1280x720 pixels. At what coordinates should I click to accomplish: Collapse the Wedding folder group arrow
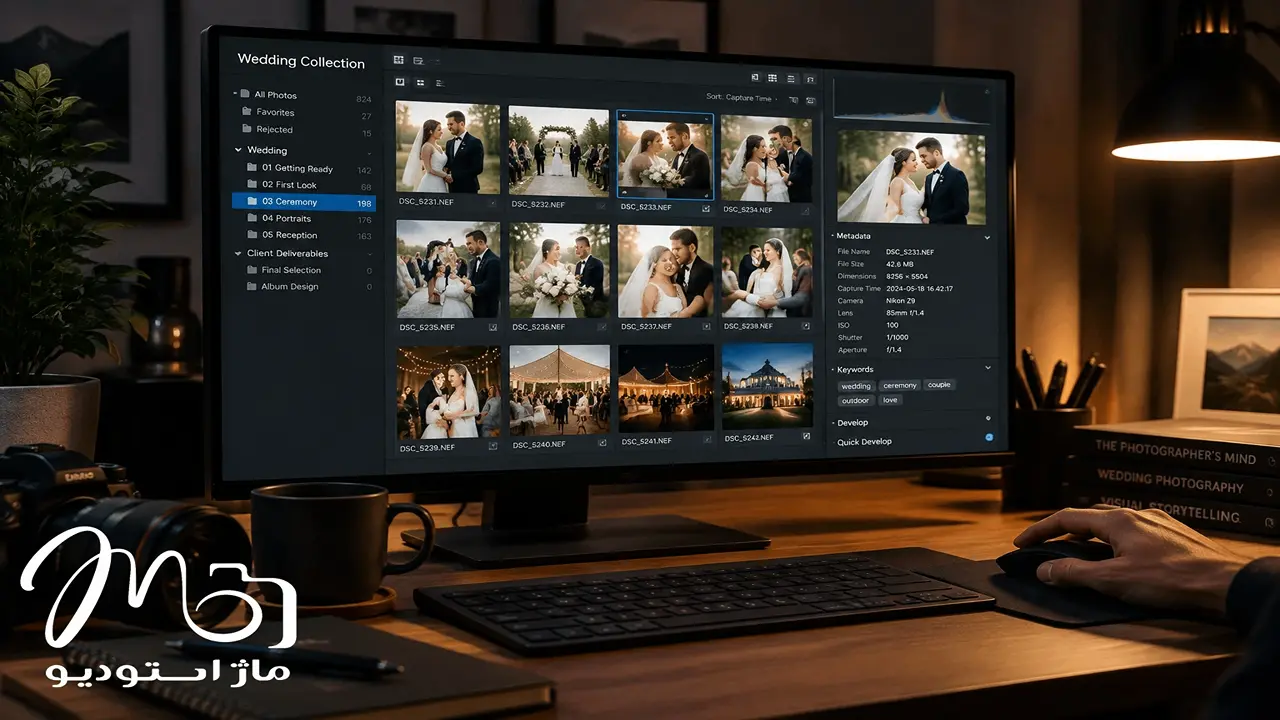pos(237,150)
